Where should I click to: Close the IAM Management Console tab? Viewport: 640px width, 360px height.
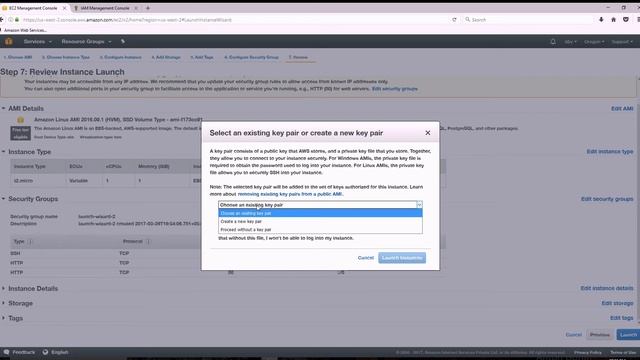[136, 8]
